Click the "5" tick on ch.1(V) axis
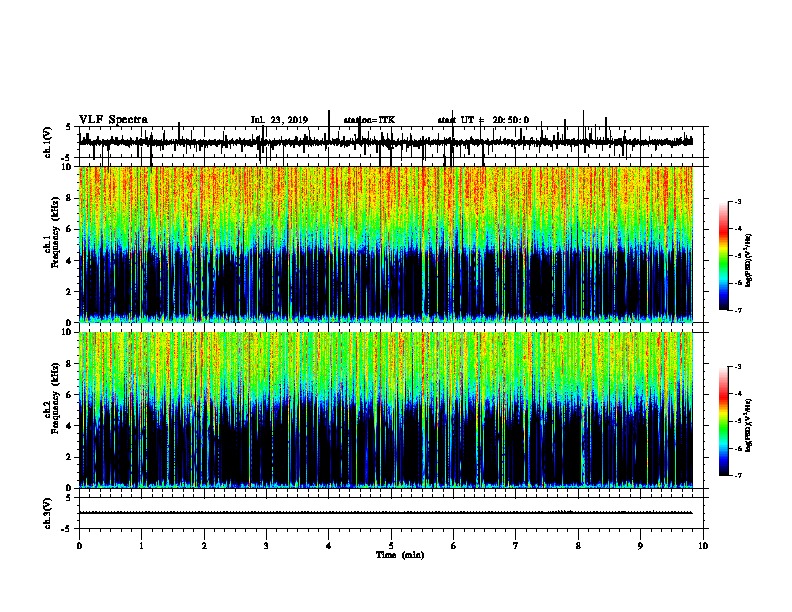Viewport: 792px width, 612px height. tap(68, 127)
